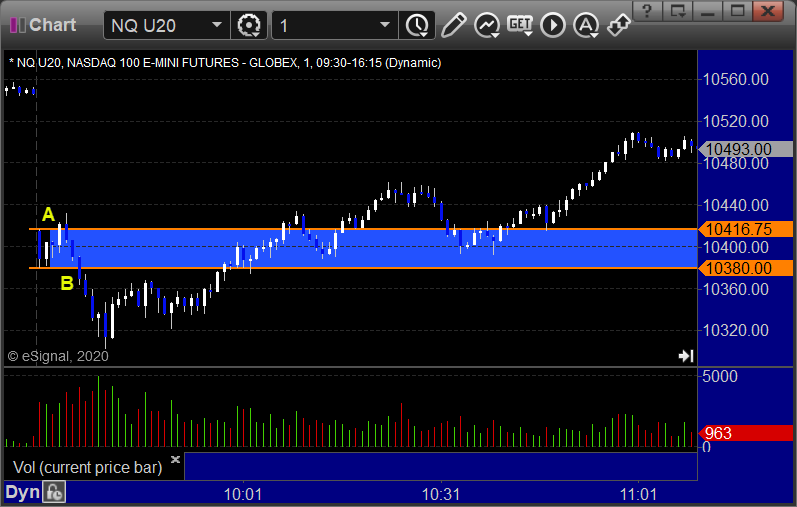Click the symbol link arrows icon

[x=619, y=25]
